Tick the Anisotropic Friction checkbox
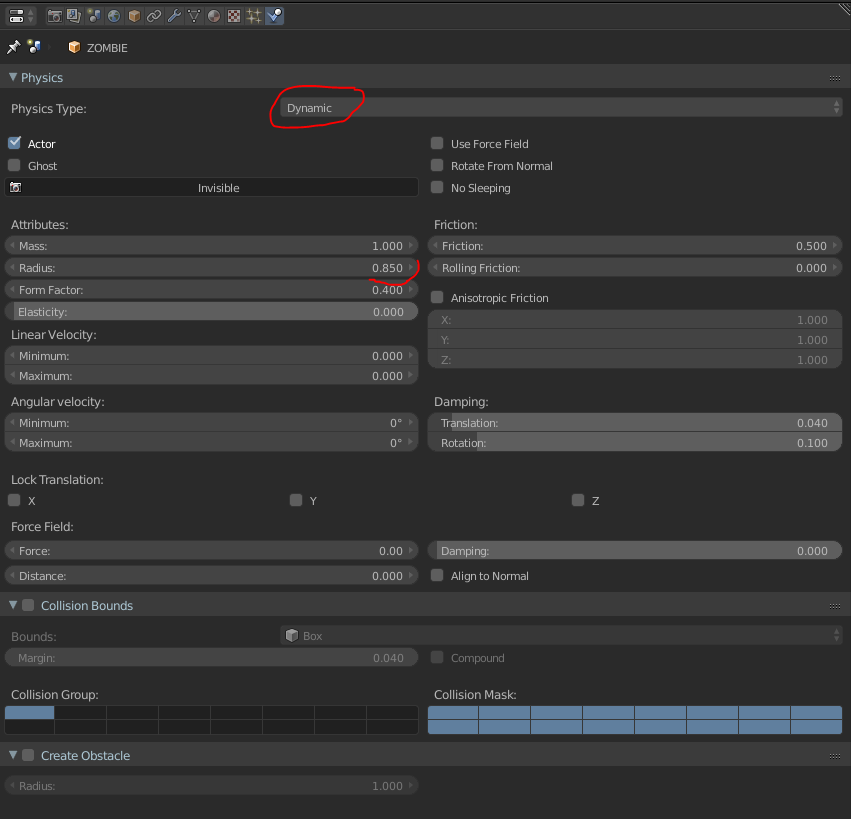 [x=437, y=298]
